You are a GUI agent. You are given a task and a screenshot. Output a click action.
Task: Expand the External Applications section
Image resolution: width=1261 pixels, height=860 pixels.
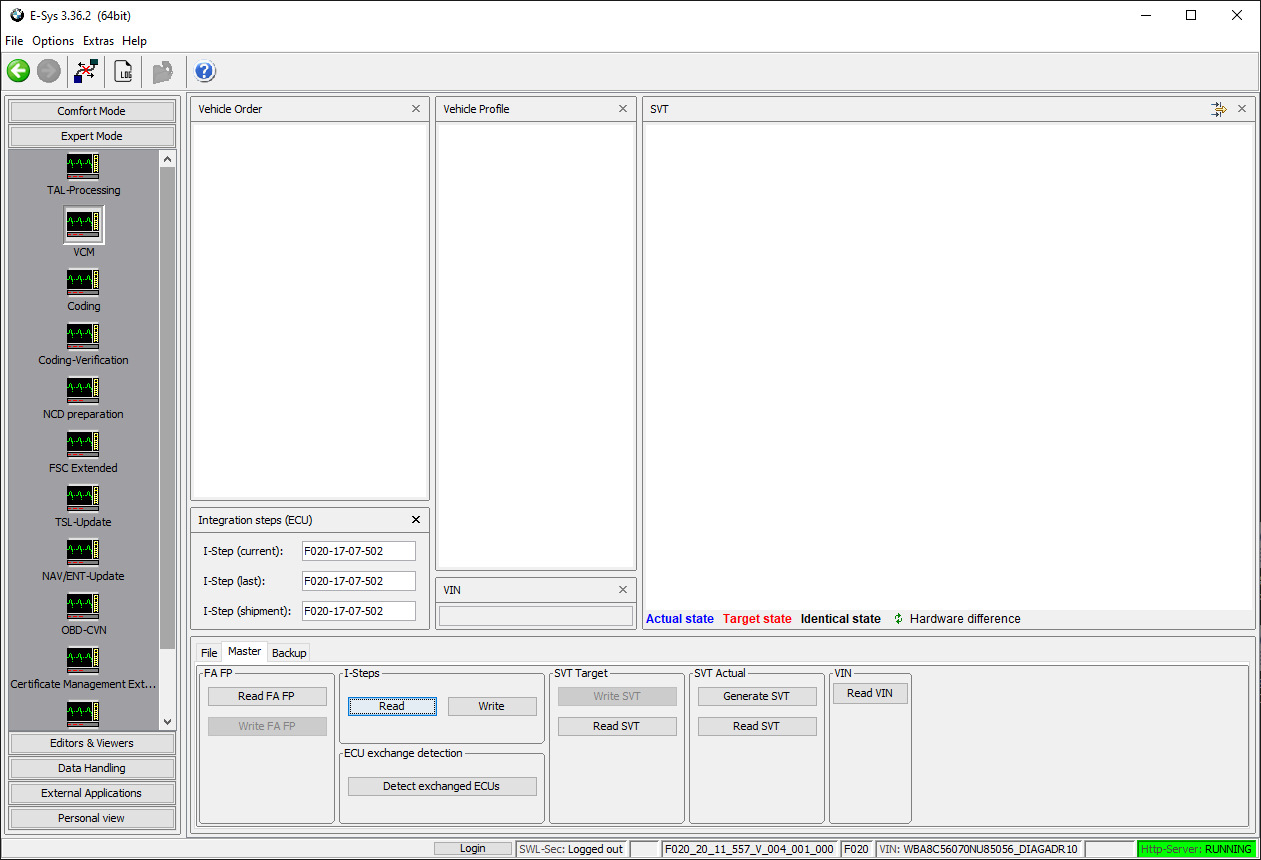click(x=92, y=793)
